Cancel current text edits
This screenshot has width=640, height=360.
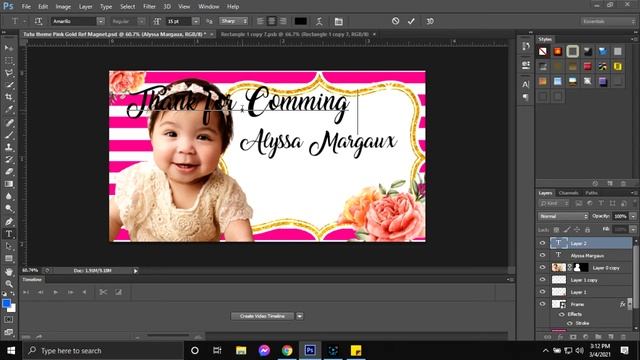tap(395, 21)
